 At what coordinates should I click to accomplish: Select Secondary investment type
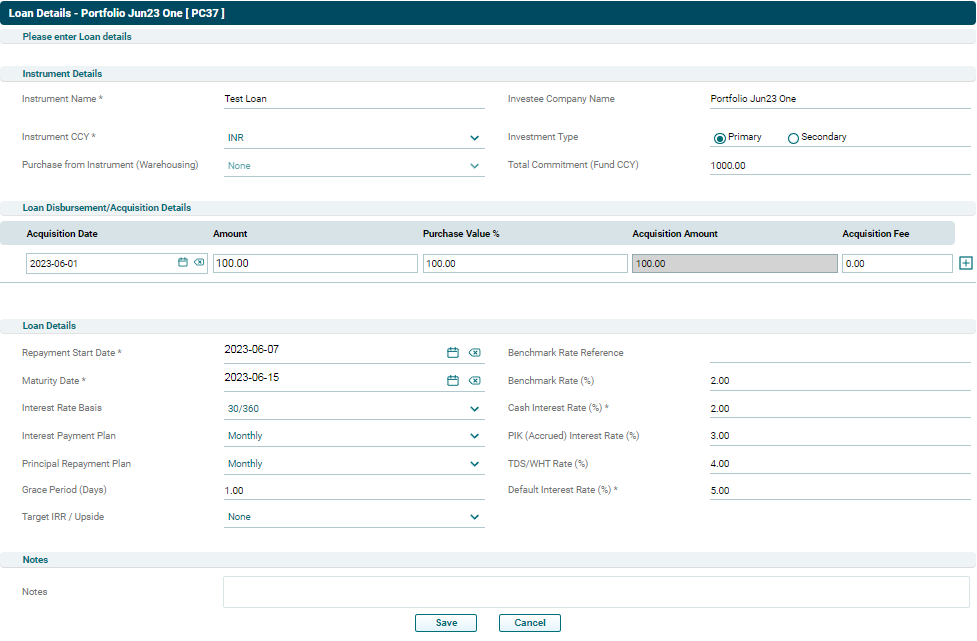coord(794,138)
